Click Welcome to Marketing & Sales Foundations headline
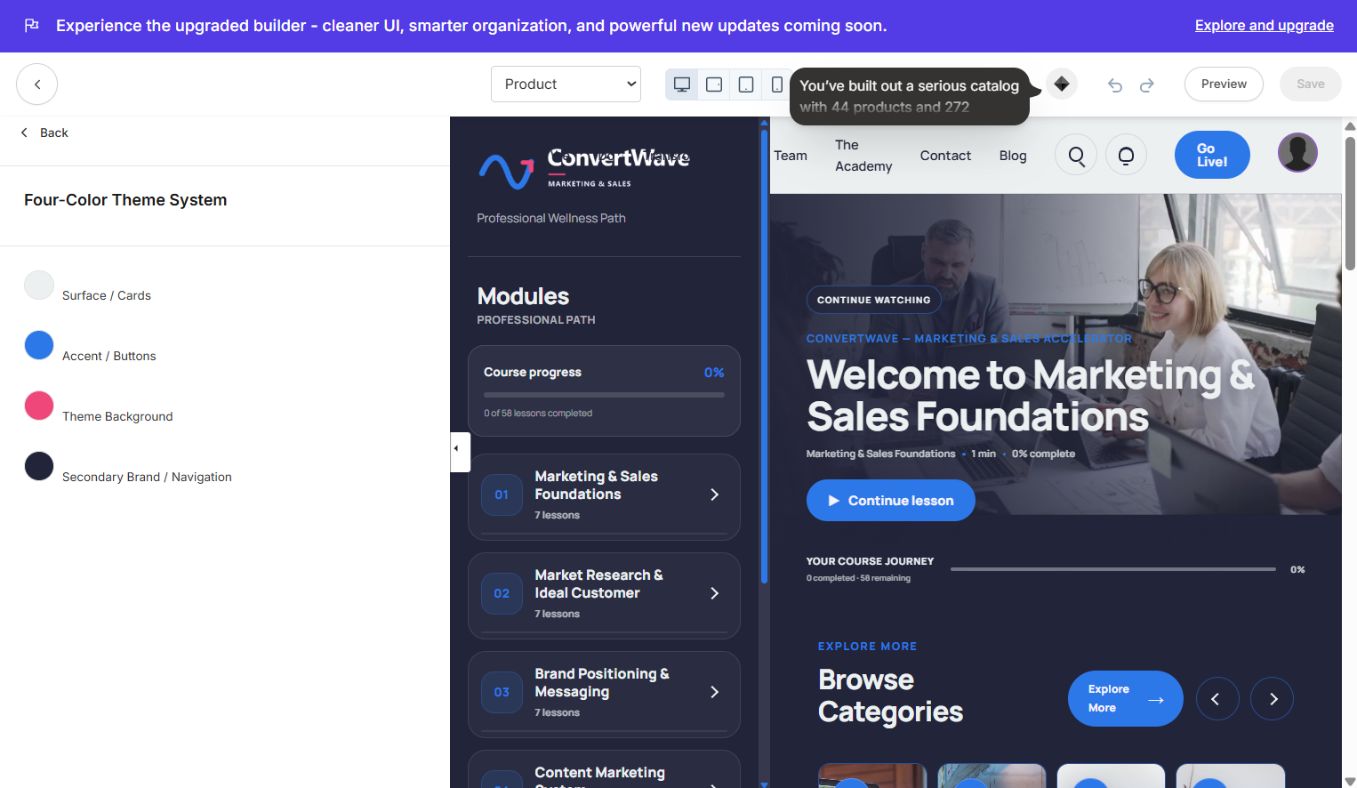The width and height of the screenshot is (1357, 788). coord(1030,395)
